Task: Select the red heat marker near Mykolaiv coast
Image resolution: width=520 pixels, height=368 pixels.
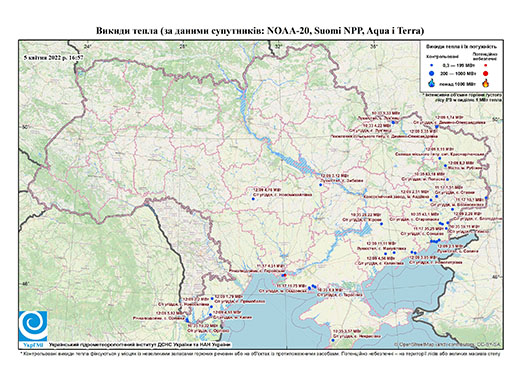Action: tap(285, 275)
